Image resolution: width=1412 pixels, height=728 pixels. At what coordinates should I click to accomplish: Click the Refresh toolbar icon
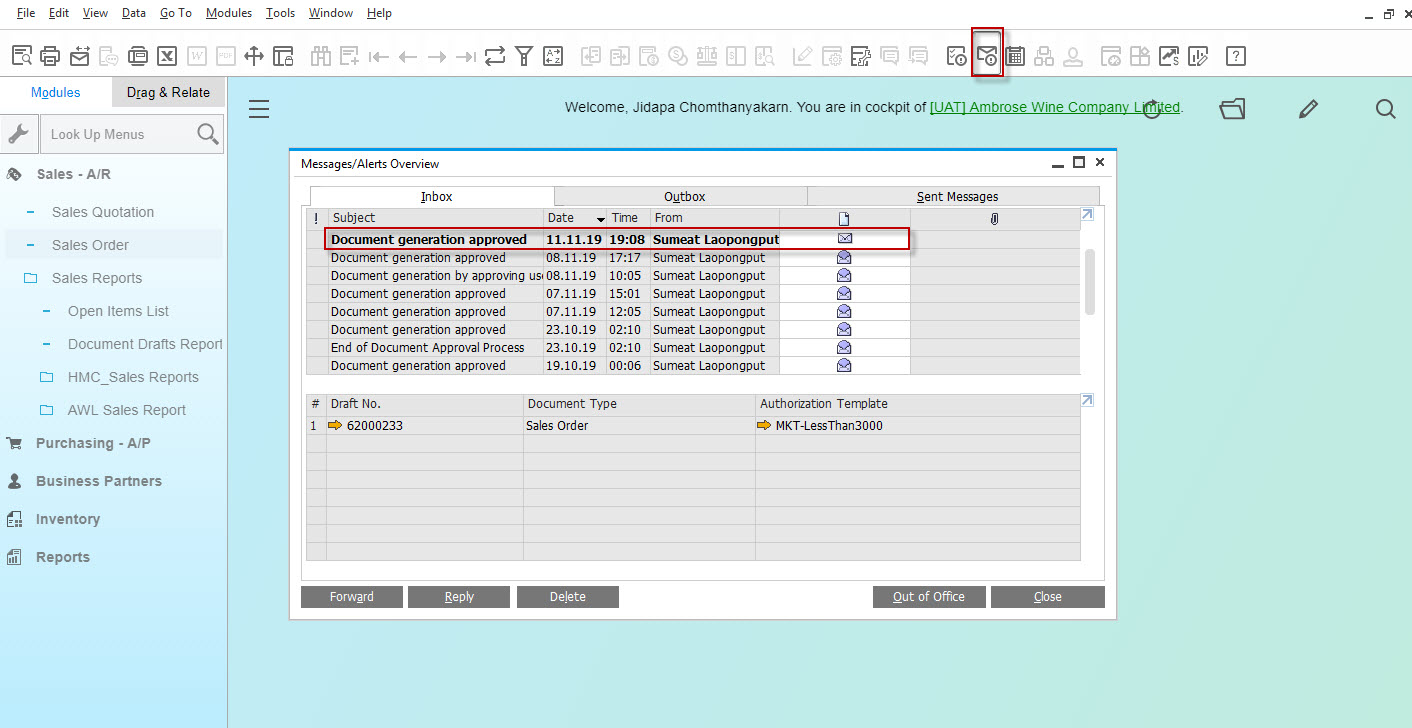[x=495, y=56]
